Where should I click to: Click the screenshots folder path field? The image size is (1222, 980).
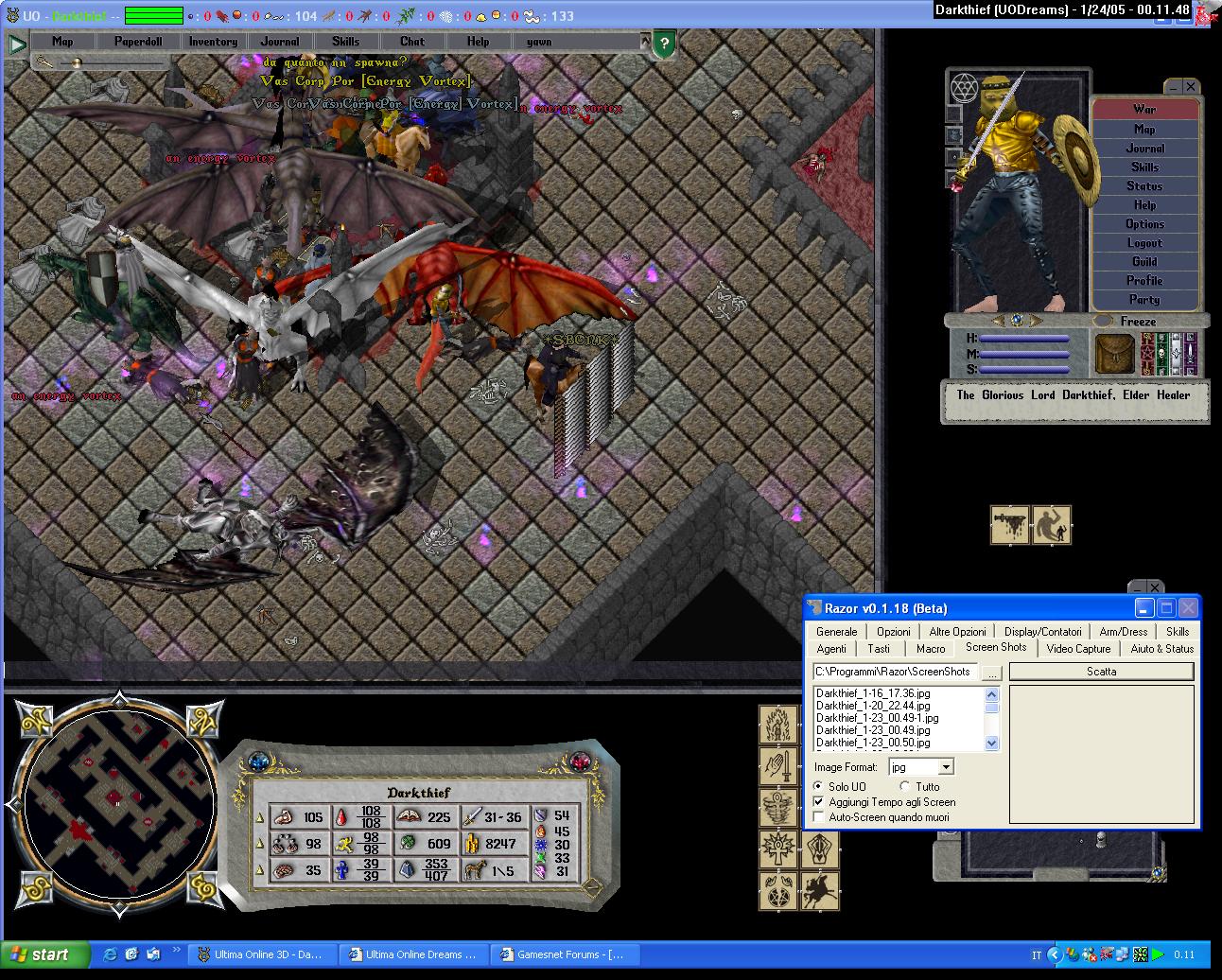point(896,672)
